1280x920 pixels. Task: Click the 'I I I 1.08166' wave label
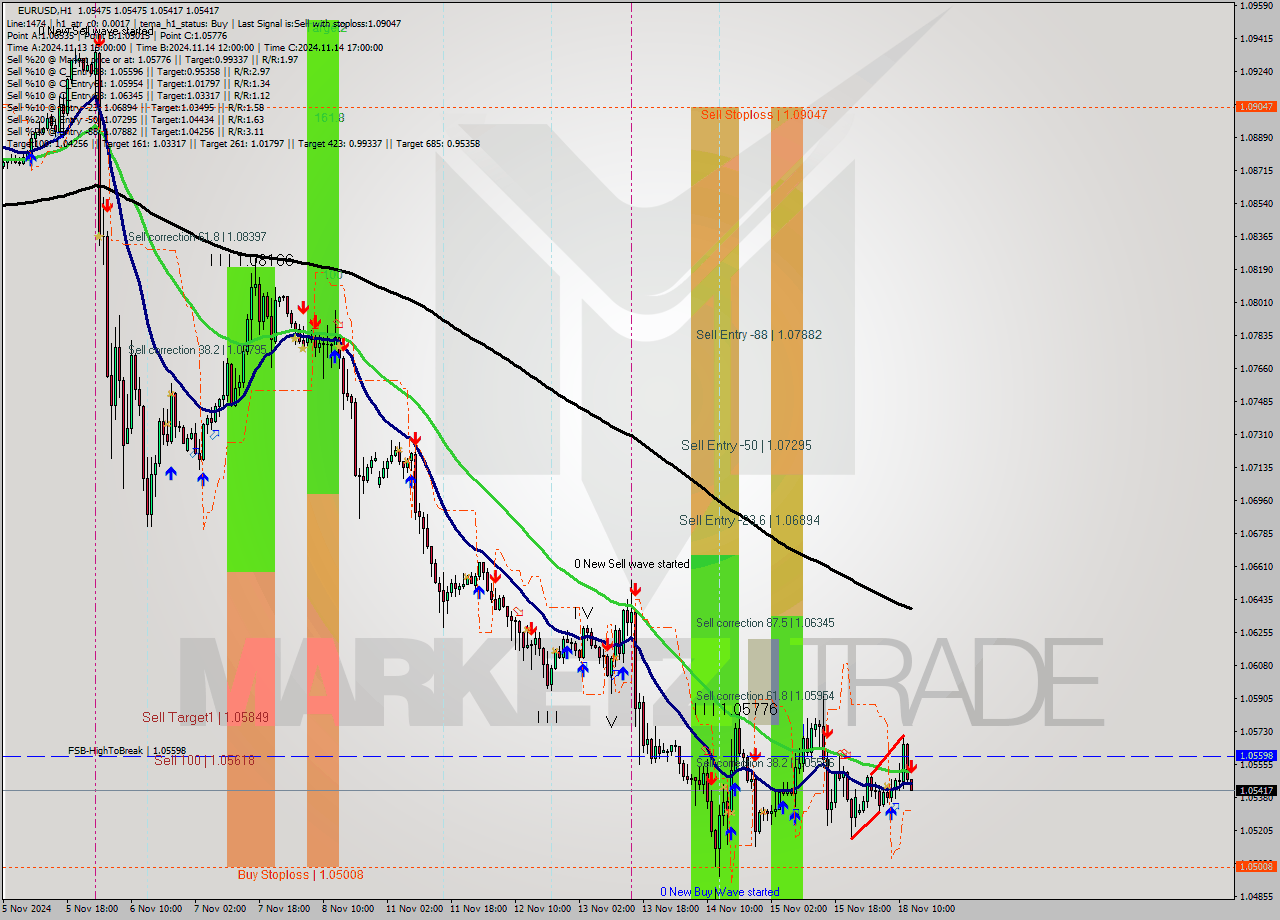click(252, 260)
